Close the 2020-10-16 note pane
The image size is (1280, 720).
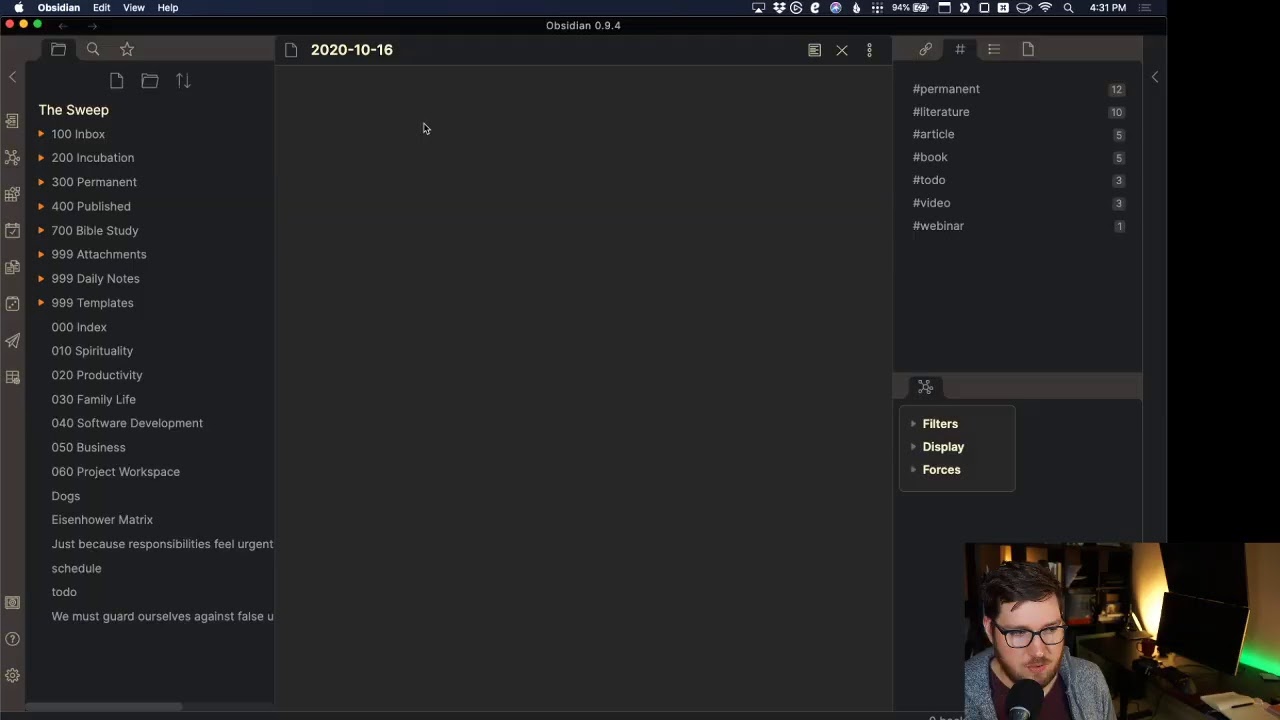point(842,50)
